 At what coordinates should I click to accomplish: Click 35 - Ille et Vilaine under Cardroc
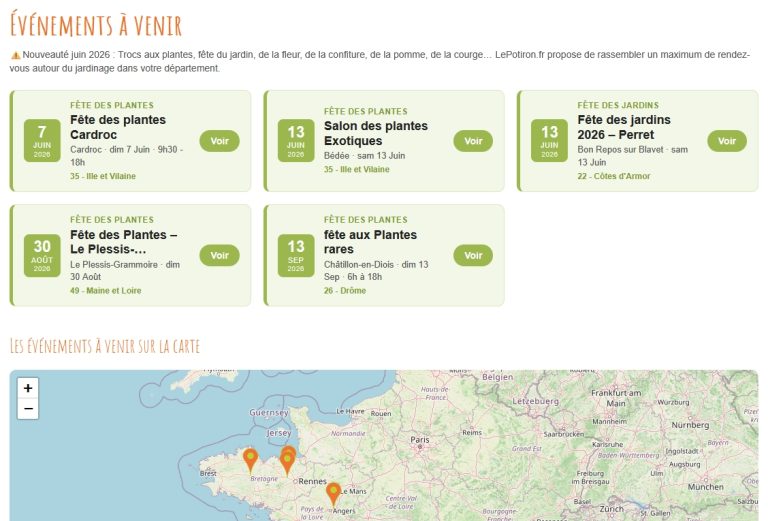(103, 176)
